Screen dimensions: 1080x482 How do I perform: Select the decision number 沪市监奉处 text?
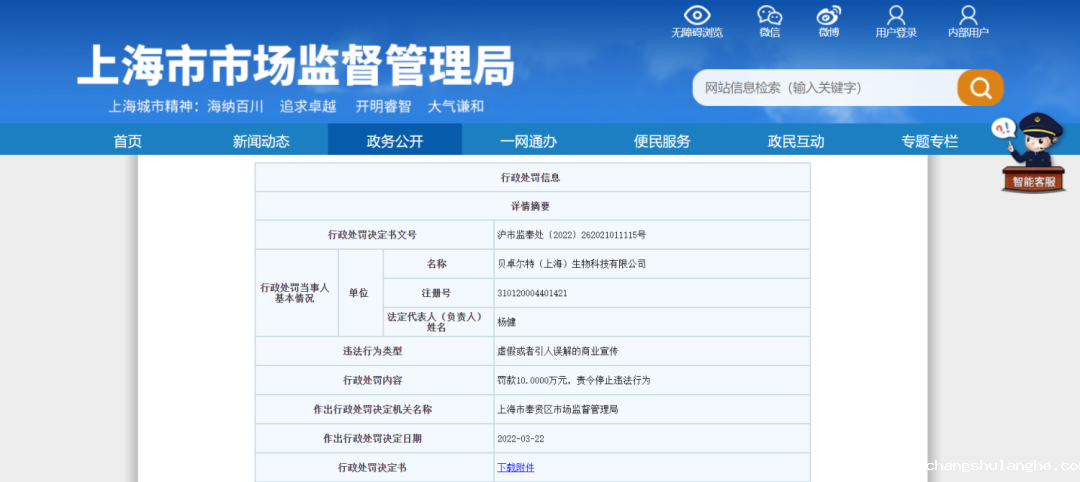click(571, 235)
